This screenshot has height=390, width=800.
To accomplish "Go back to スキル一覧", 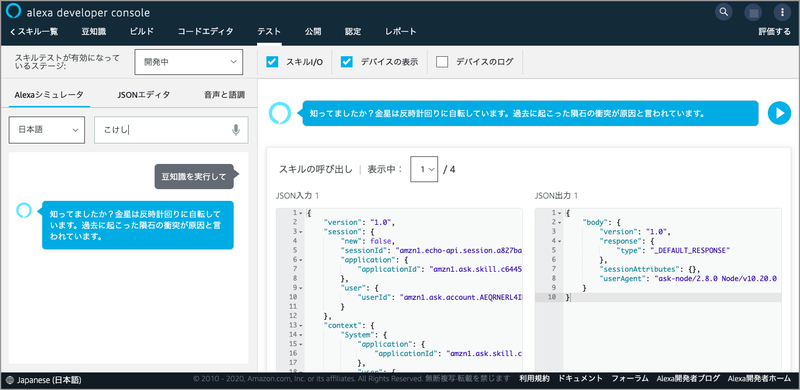I will (34, 32).
